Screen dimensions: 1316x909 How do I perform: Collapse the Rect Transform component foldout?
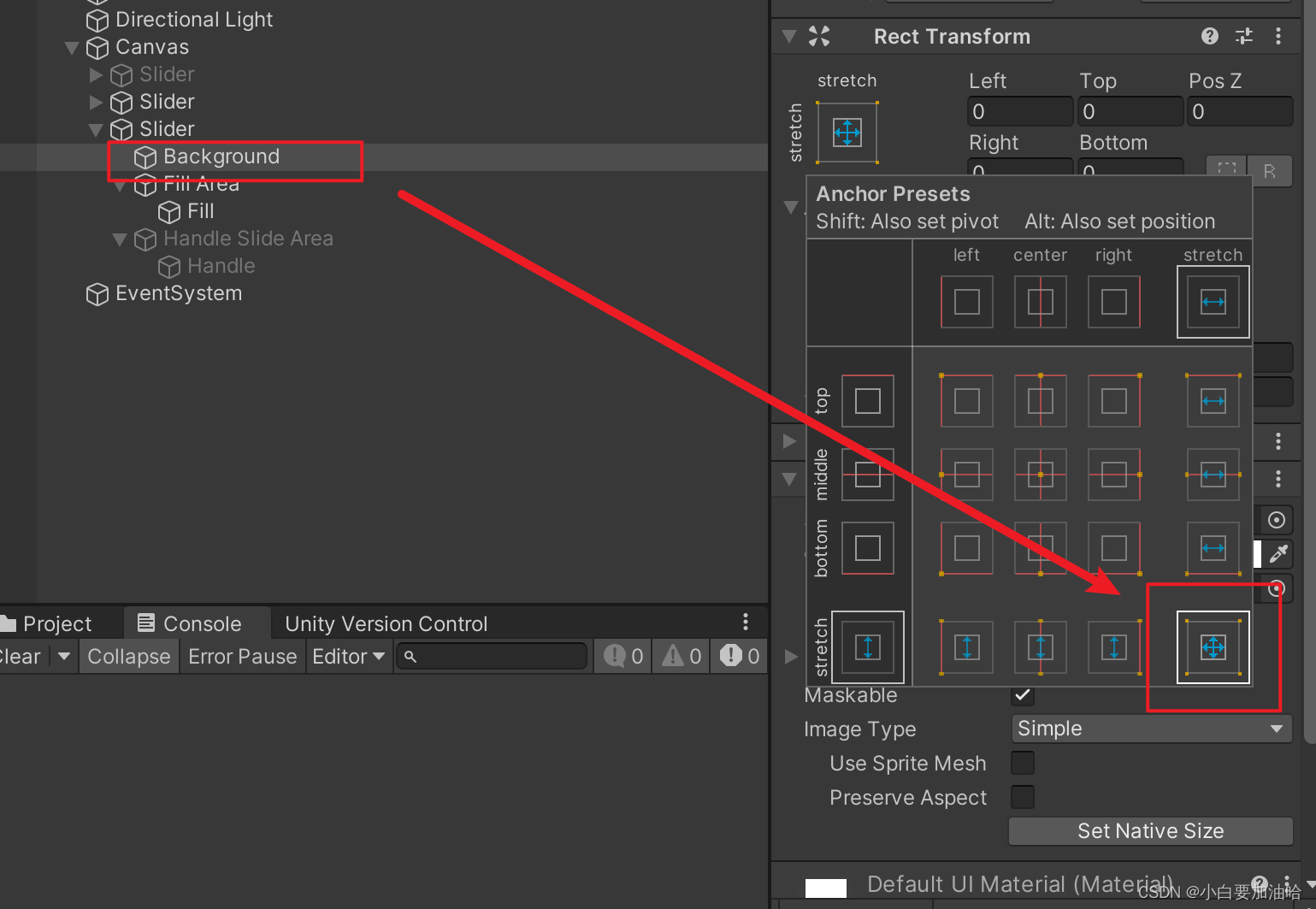(790, 36)
